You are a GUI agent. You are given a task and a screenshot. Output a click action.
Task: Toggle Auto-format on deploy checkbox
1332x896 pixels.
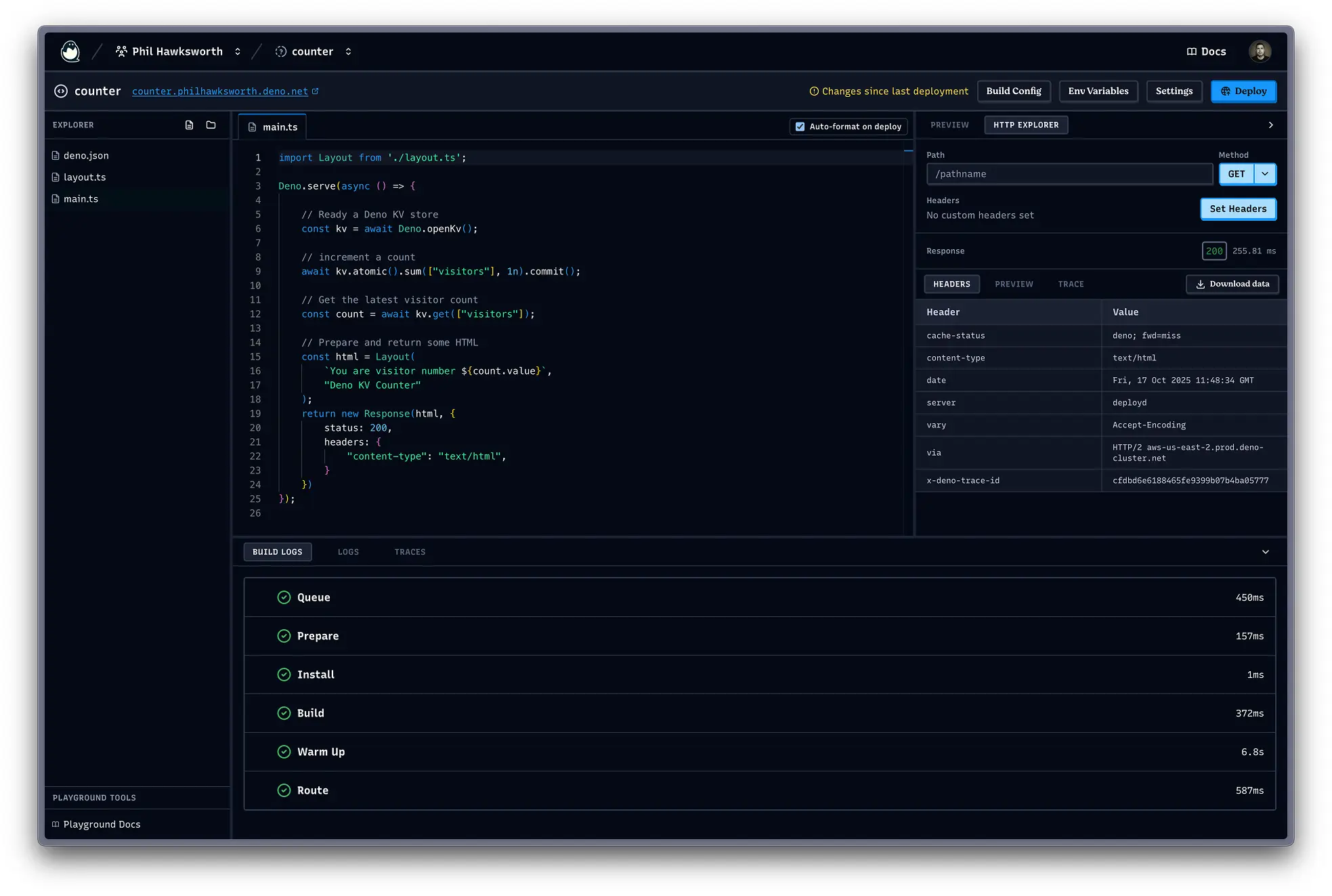click(x=800, y=127)
